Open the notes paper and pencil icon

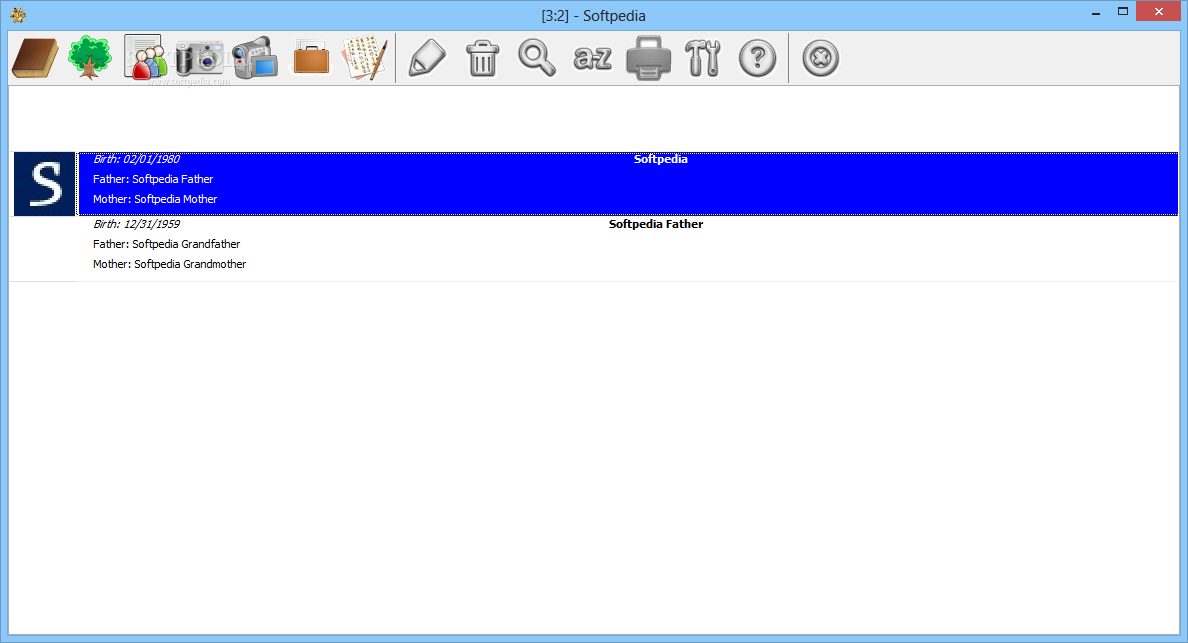[x=365, y=58]
